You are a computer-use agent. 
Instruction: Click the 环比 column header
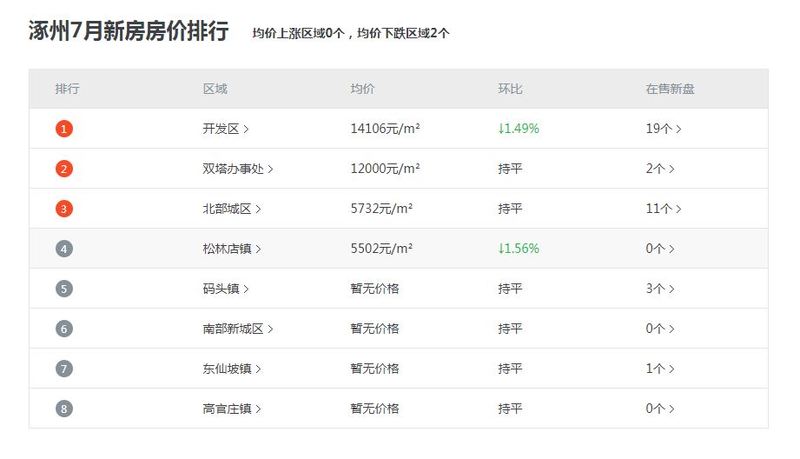pyautogui.click(x=510, y=89)
